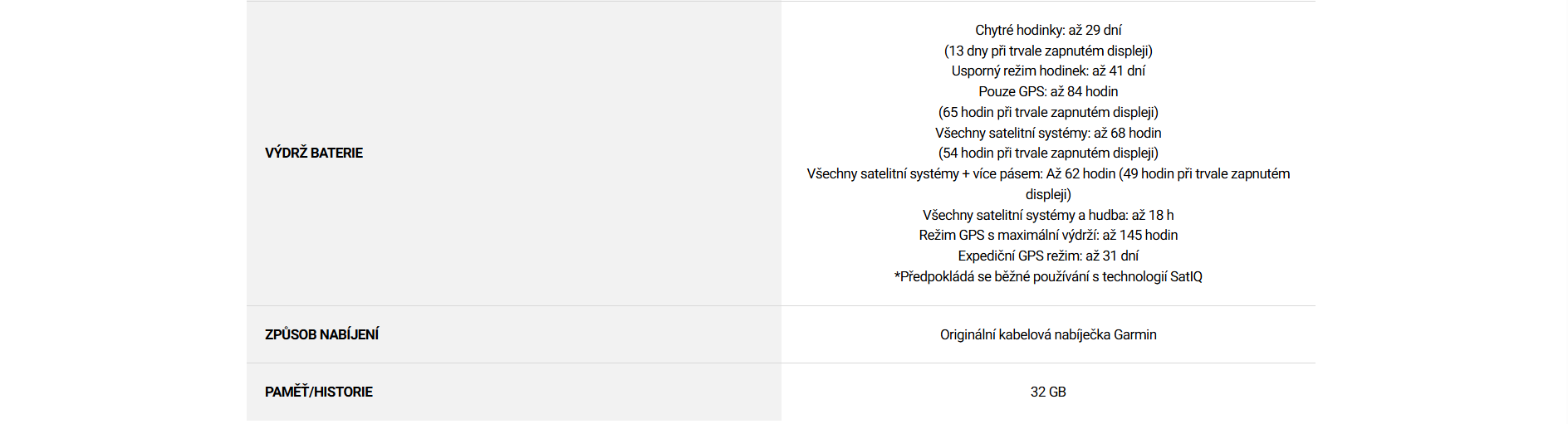Click the 'Chytré hodinky: až 29 dní' line
The height and width of the screenshot is (424, 1568).
(x=1048, y=30)
